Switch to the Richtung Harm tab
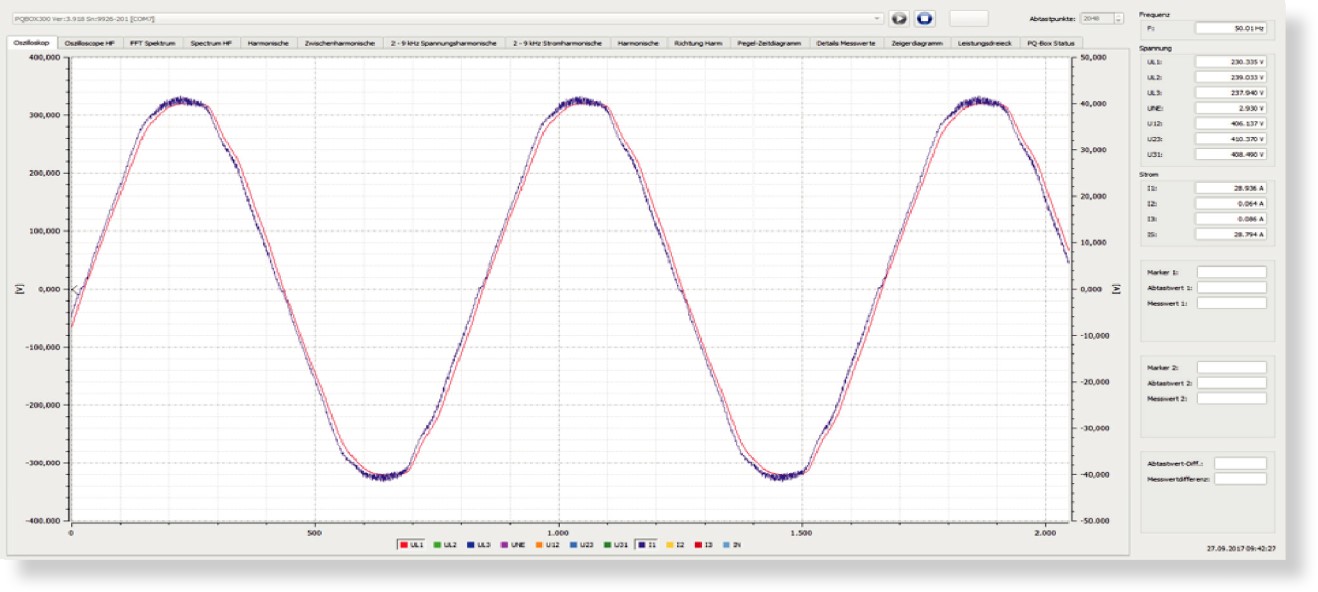Image resolution: width=1318 pixels, height=592 pixels. (698, 43)
